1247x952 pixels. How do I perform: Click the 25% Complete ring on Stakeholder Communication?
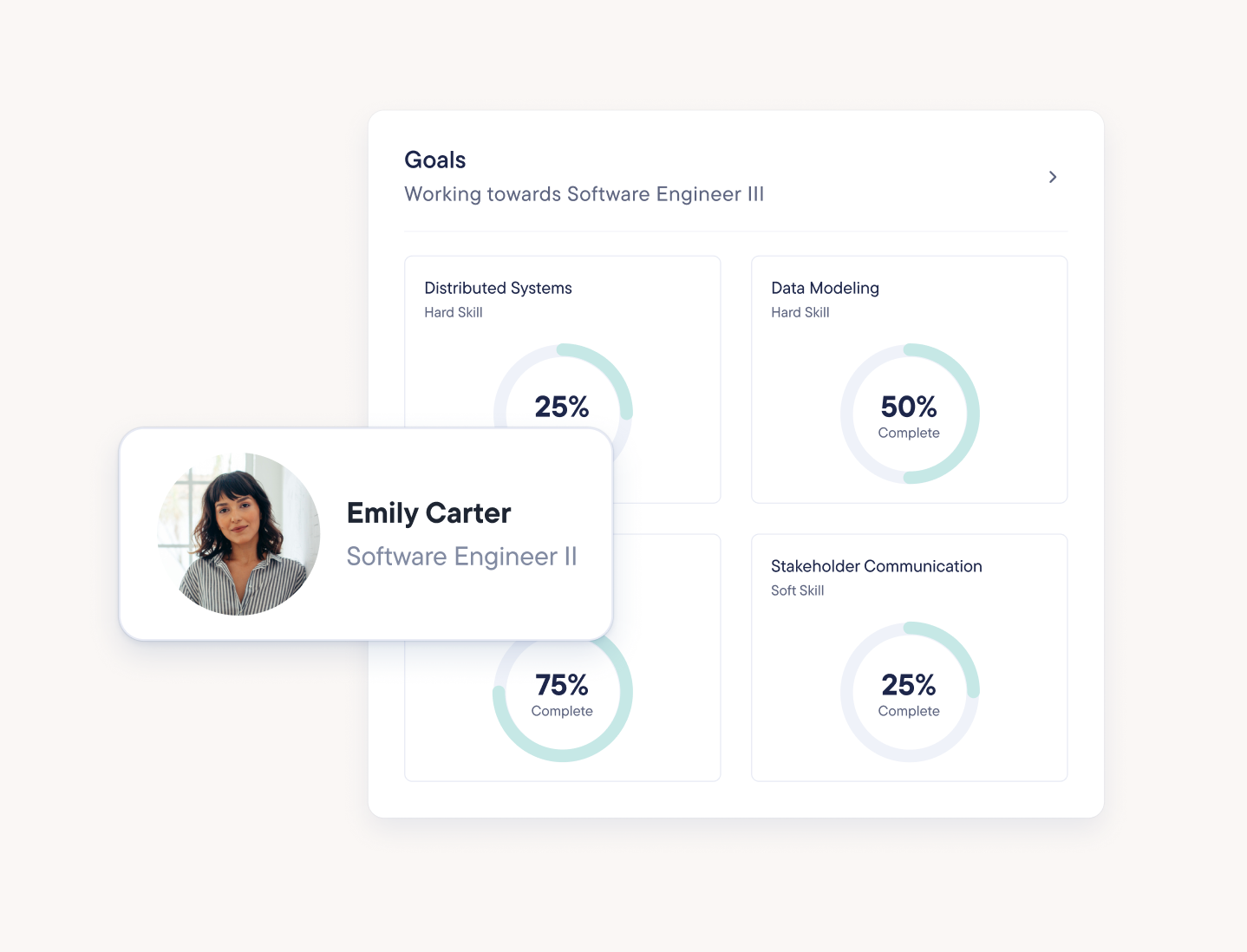(x=909, y=691)
